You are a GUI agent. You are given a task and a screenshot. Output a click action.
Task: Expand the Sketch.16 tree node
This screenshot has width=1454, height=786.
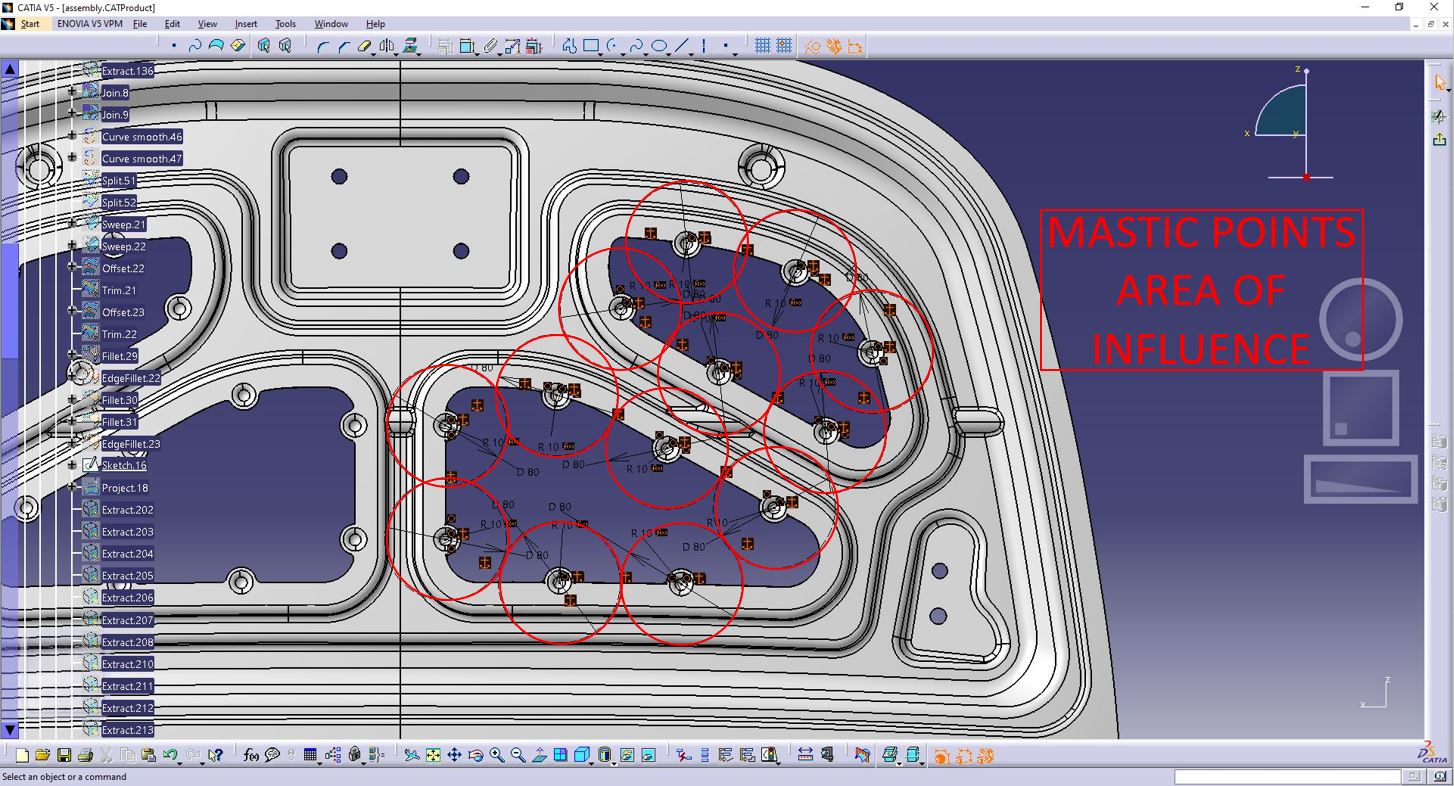coord(72,465)
